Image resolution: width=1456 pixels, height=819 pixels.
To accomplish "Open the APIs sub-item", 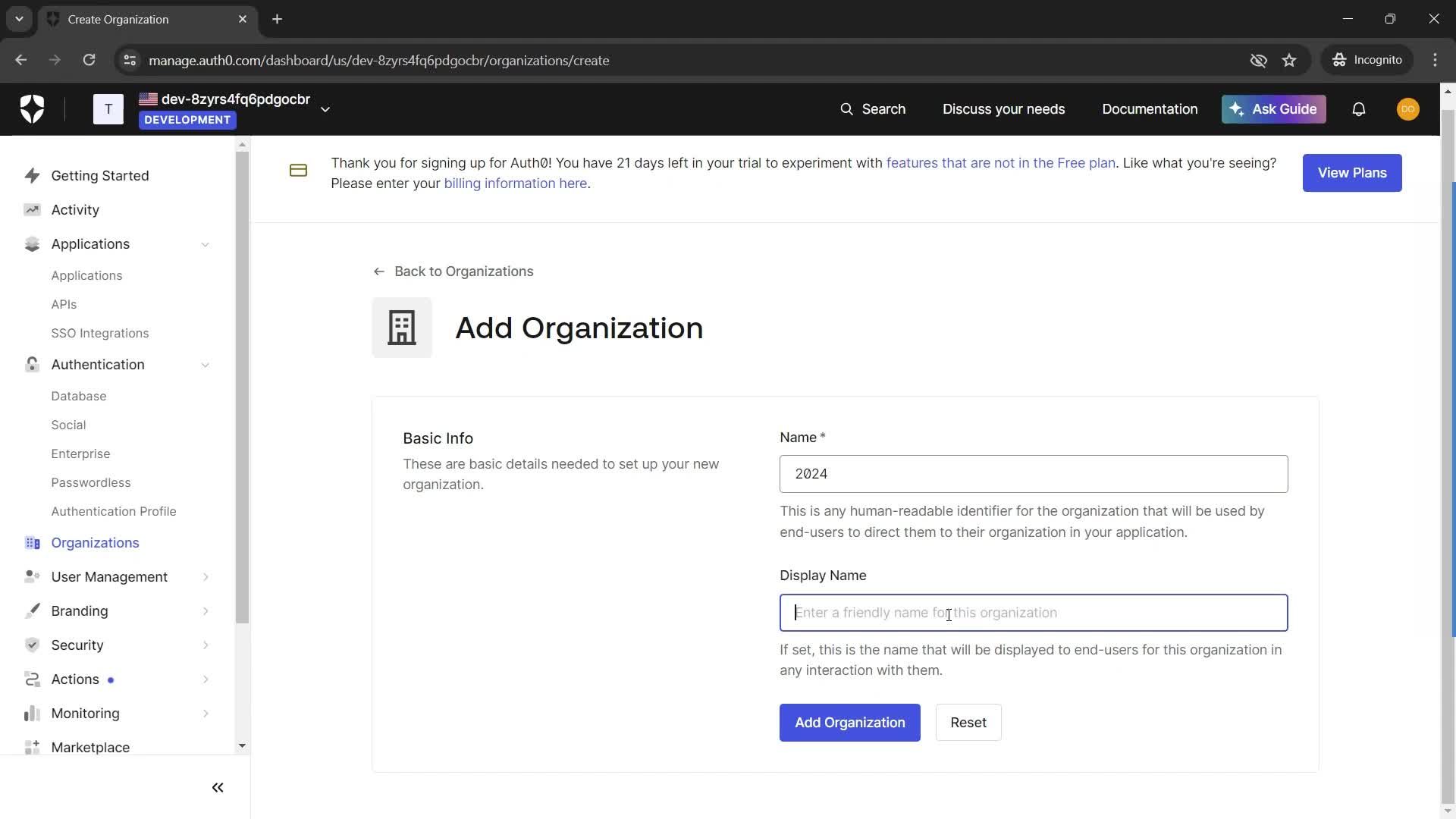I will coord(64,305).
